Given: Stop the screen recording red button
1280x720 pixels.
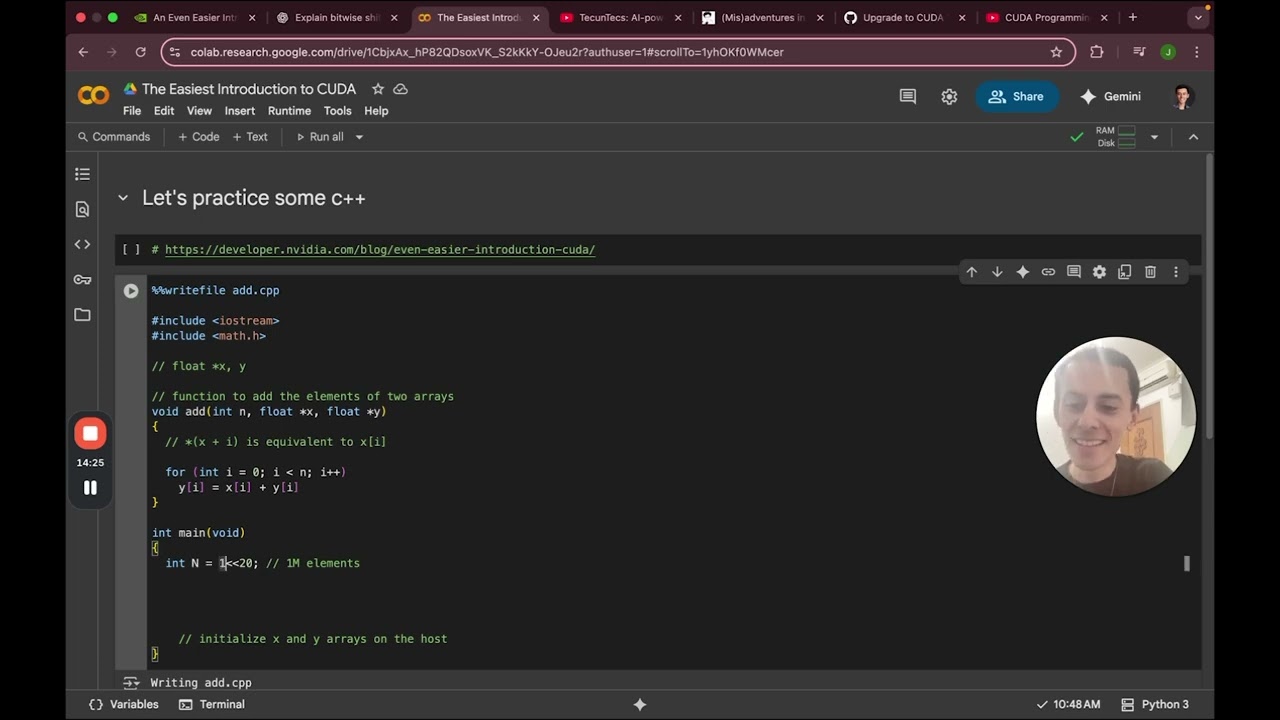Looking at the screenshot, I should [x=90, y=433].
